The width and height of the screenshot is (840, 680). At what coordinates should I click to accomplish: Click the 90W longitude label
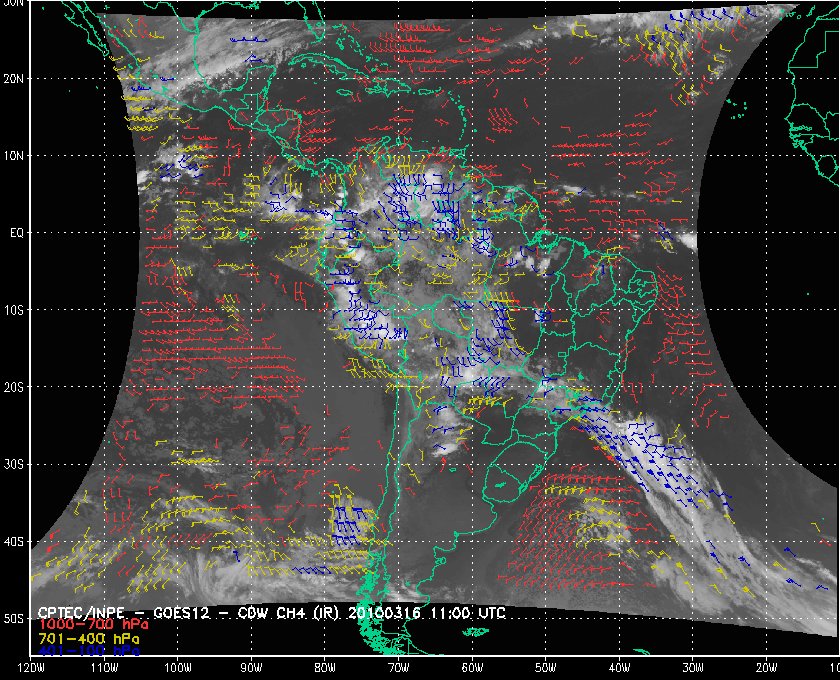251,668
